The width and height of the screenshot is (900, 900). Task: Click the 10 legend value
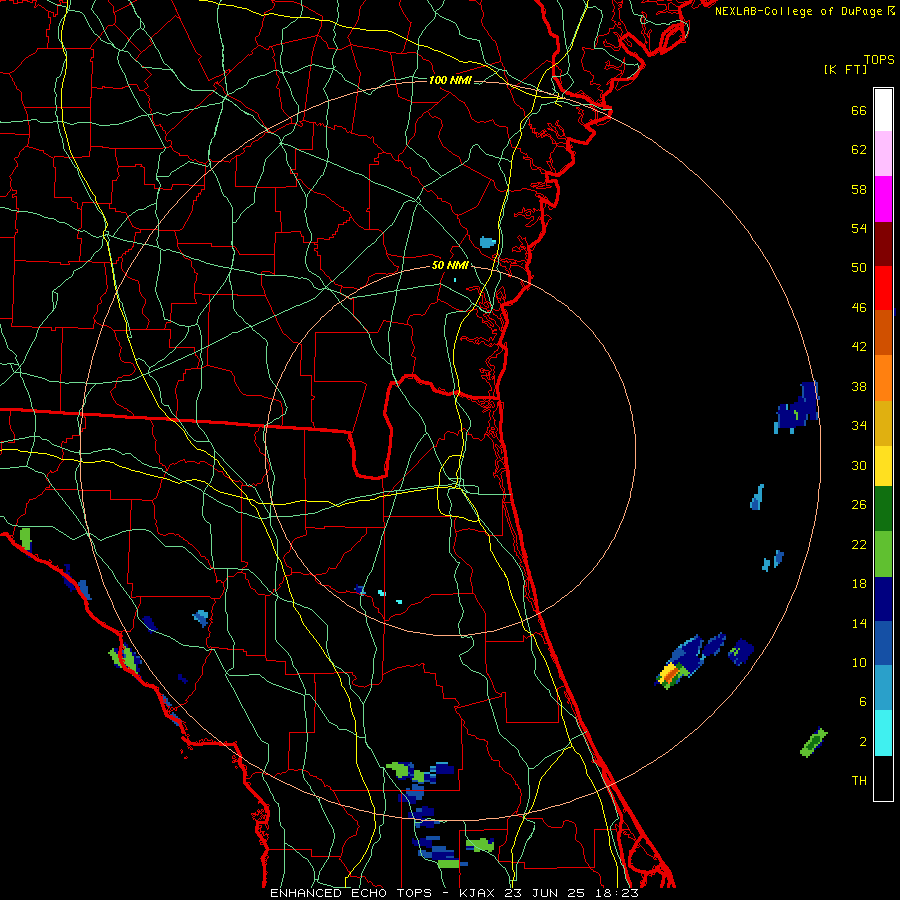pos(859,662)
